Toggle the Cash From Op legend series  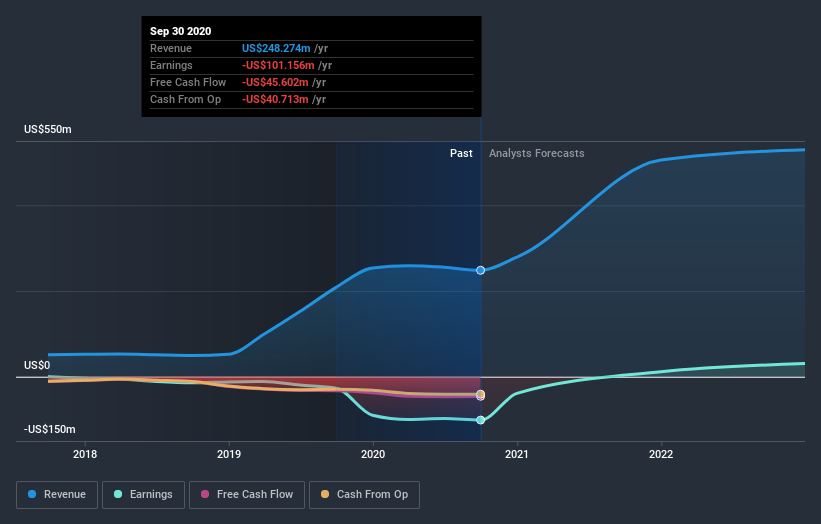364,495
